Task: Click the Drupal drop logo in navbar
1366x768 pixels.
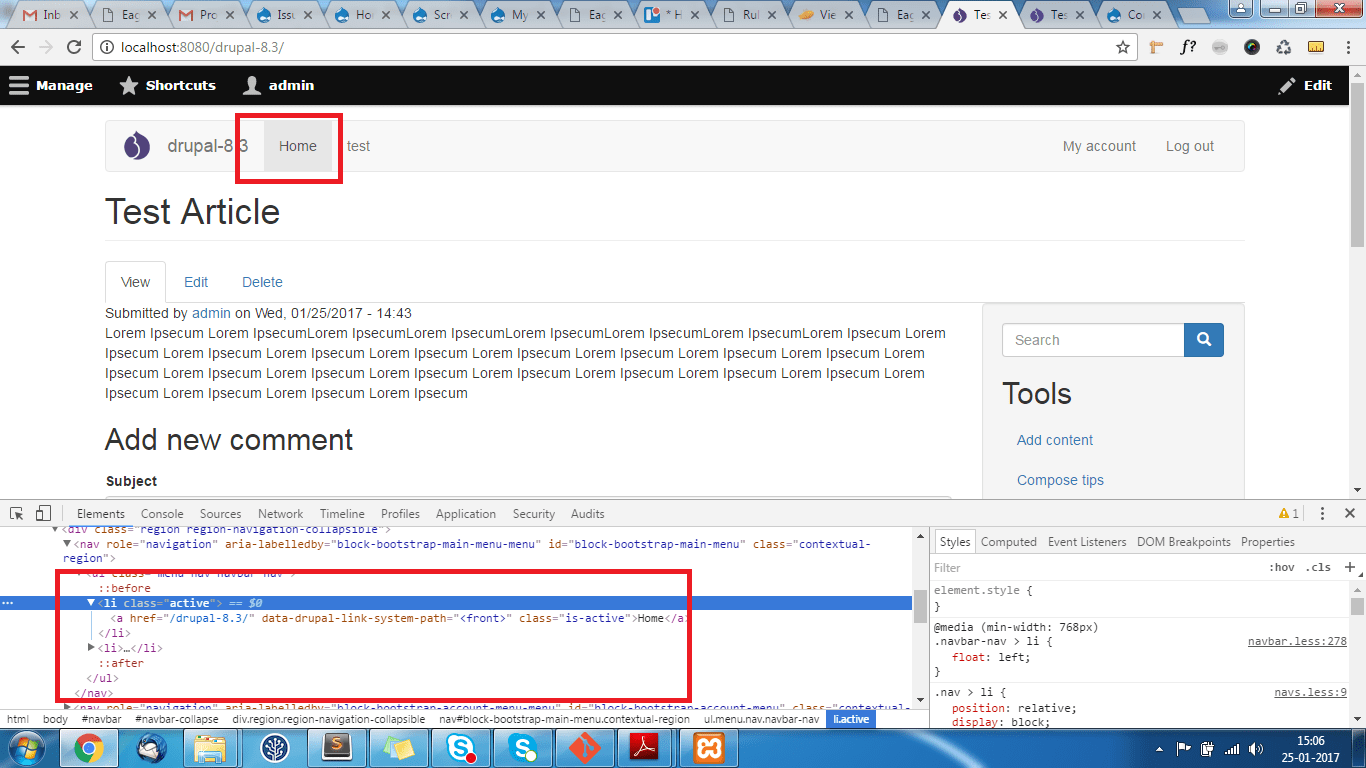Action: [x=137, y=146]
